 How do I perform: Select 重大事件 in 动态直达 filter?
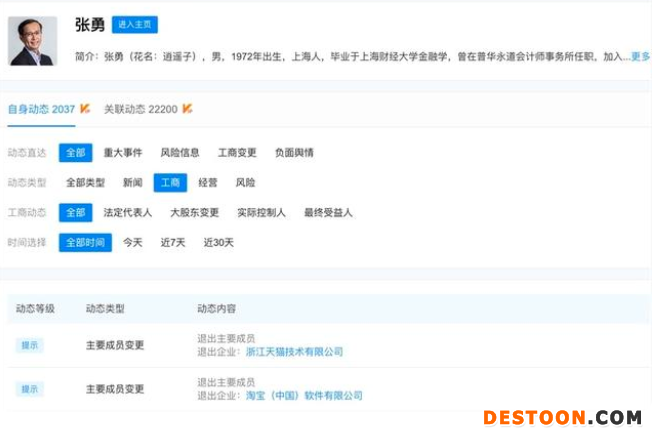point(123,153)
